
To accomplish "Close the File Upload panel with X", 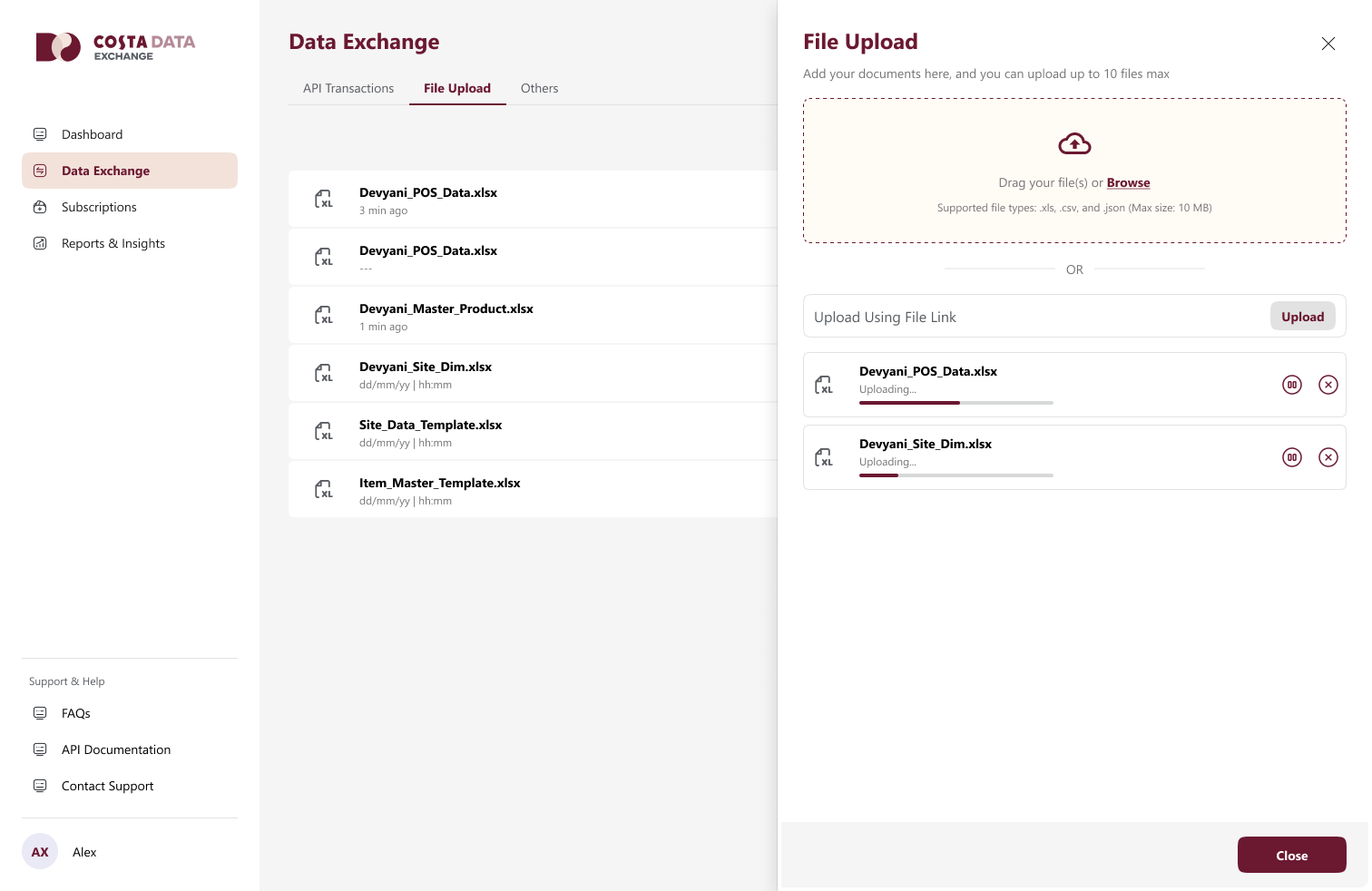I will click(1328, 44).
